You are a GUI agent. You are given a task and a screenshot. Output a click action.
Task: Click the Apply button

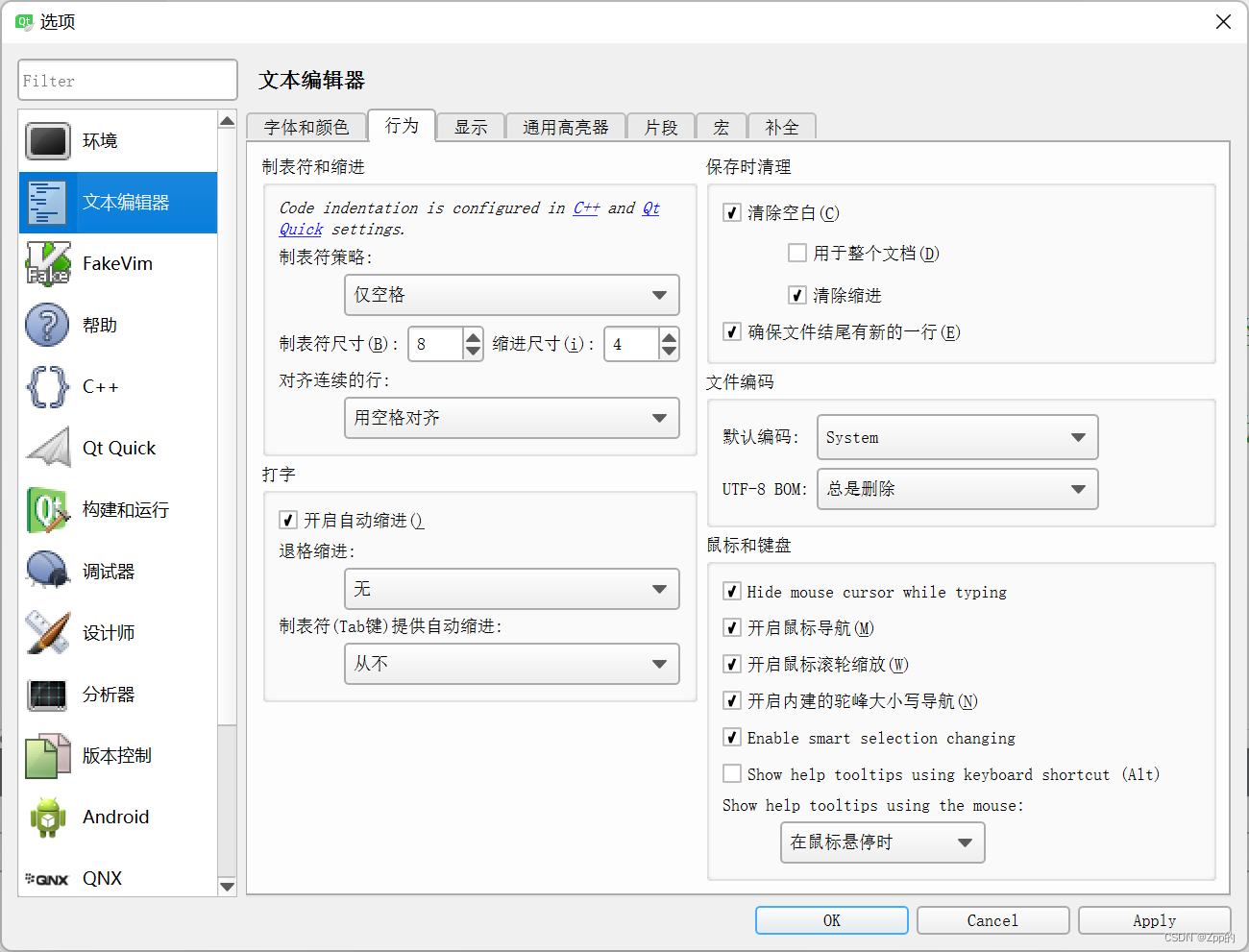(1154, 919)
